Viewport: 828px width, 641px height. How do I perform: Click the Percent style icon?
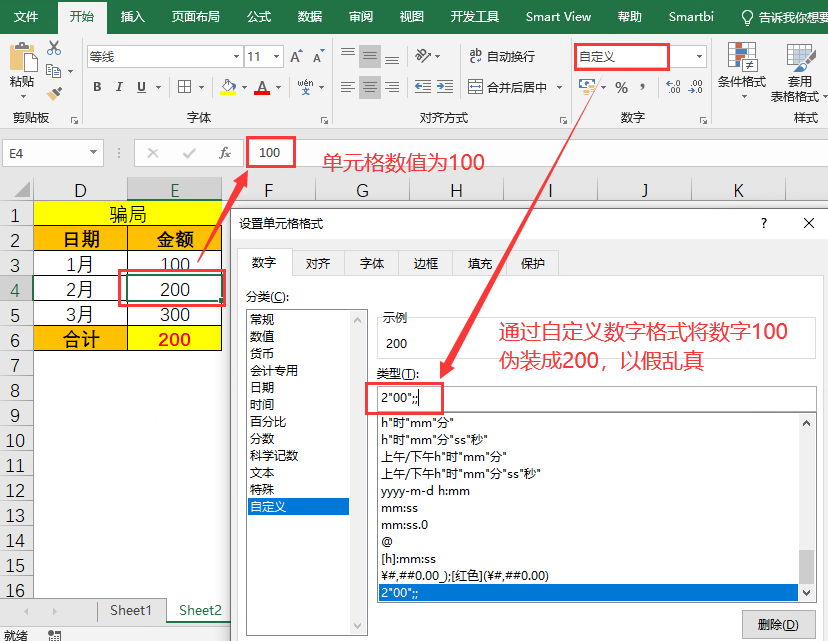click(x=621, y=85)
